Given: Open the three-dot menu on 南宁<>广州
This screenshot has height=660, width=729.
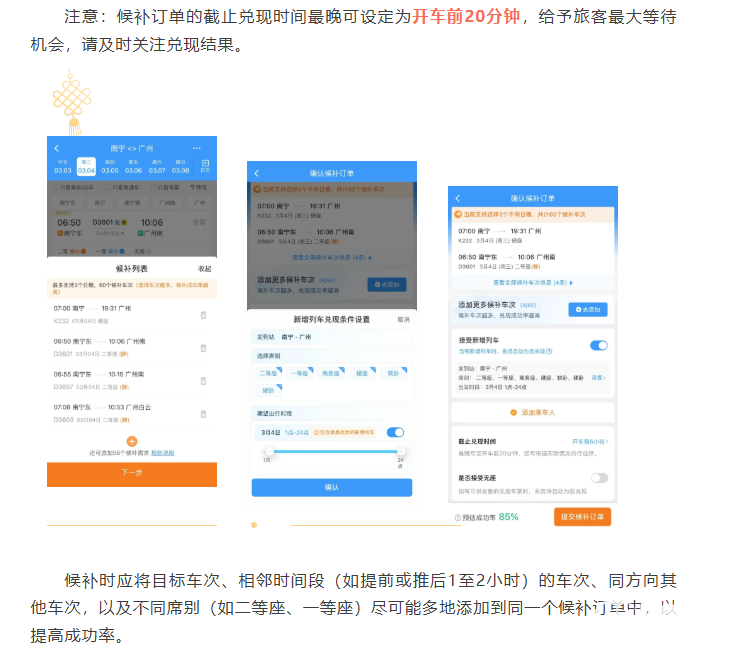Looking at the screenshot, I should pos(197,148).
